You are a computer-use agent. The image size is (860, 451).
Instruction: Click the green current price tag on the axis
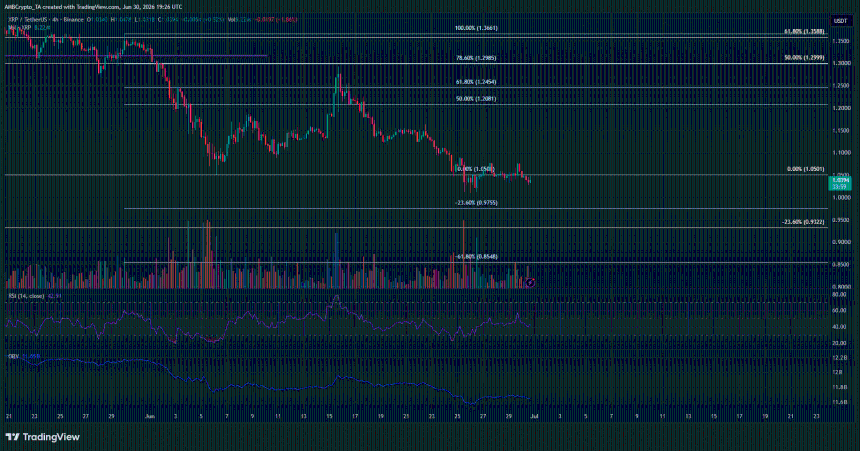(840, 183)
